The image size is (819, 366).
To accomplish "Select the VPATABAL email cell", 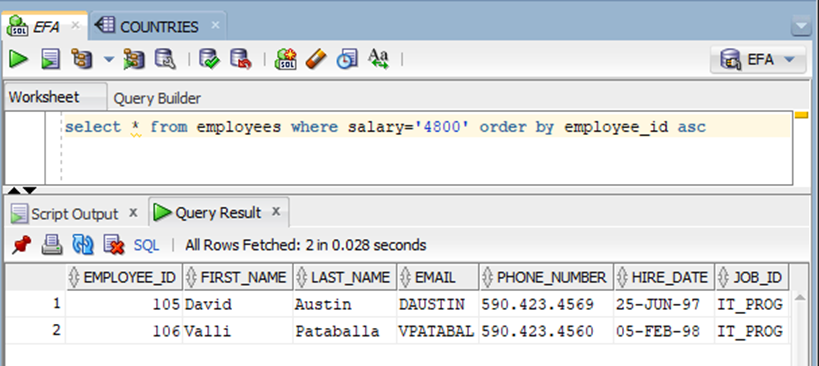I will (x=438, y=330).
